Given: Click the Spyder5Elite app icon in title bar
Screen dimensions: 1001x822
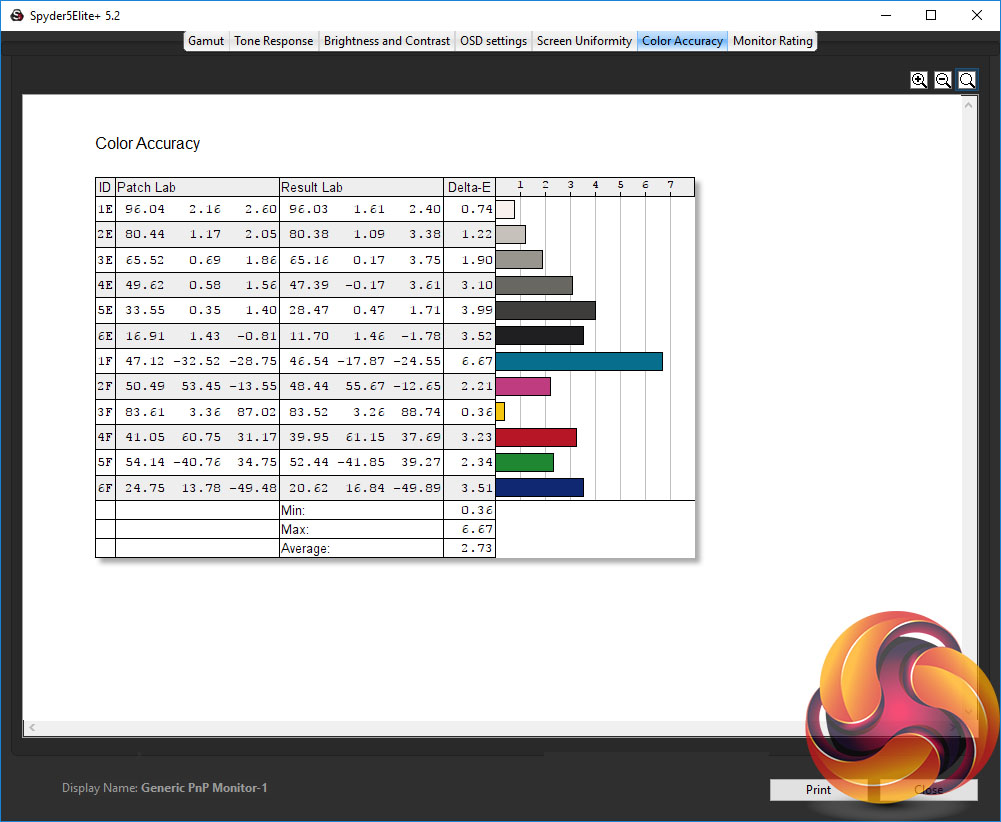Looking at the screenshot, I should 16,16.
